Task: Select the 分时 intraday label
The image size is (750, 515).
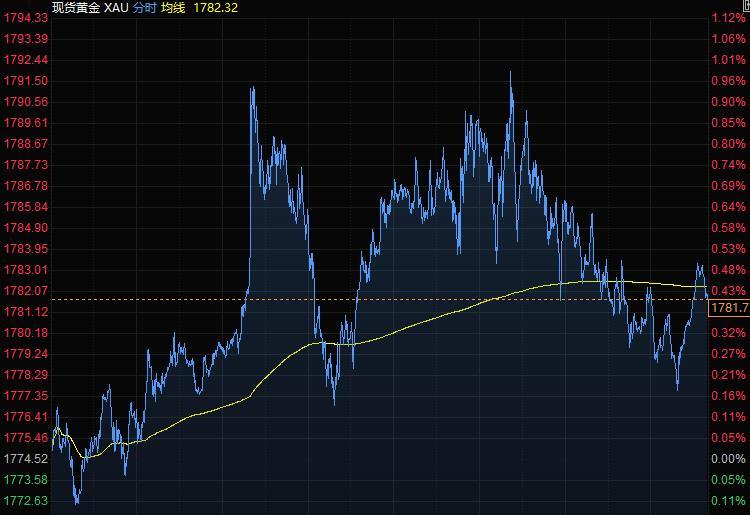Action: (145, 7)
